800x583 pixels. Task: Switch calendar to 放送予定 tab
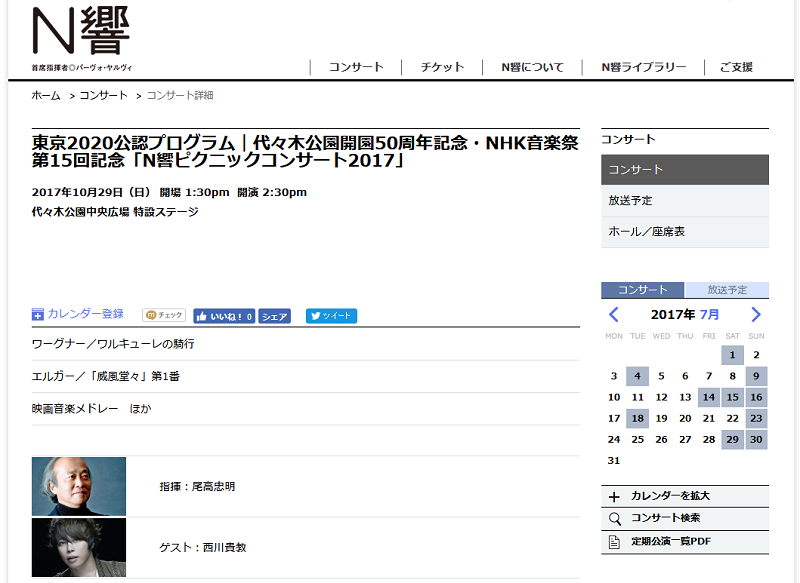[x=727, y=290]
